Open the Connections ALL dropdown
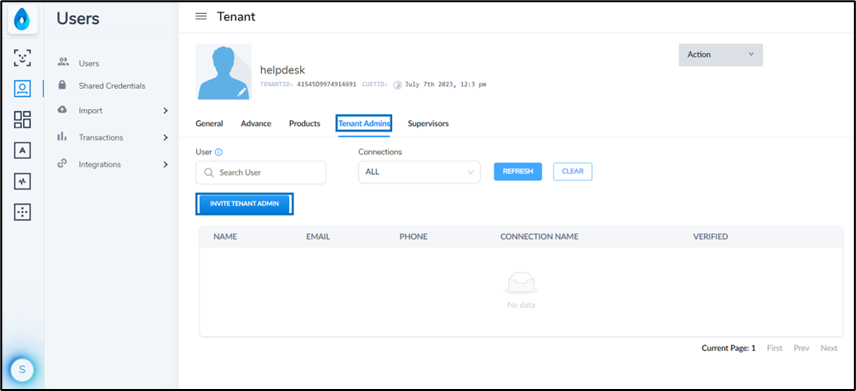Screen dimensions: 856x391 pos(419,172)
